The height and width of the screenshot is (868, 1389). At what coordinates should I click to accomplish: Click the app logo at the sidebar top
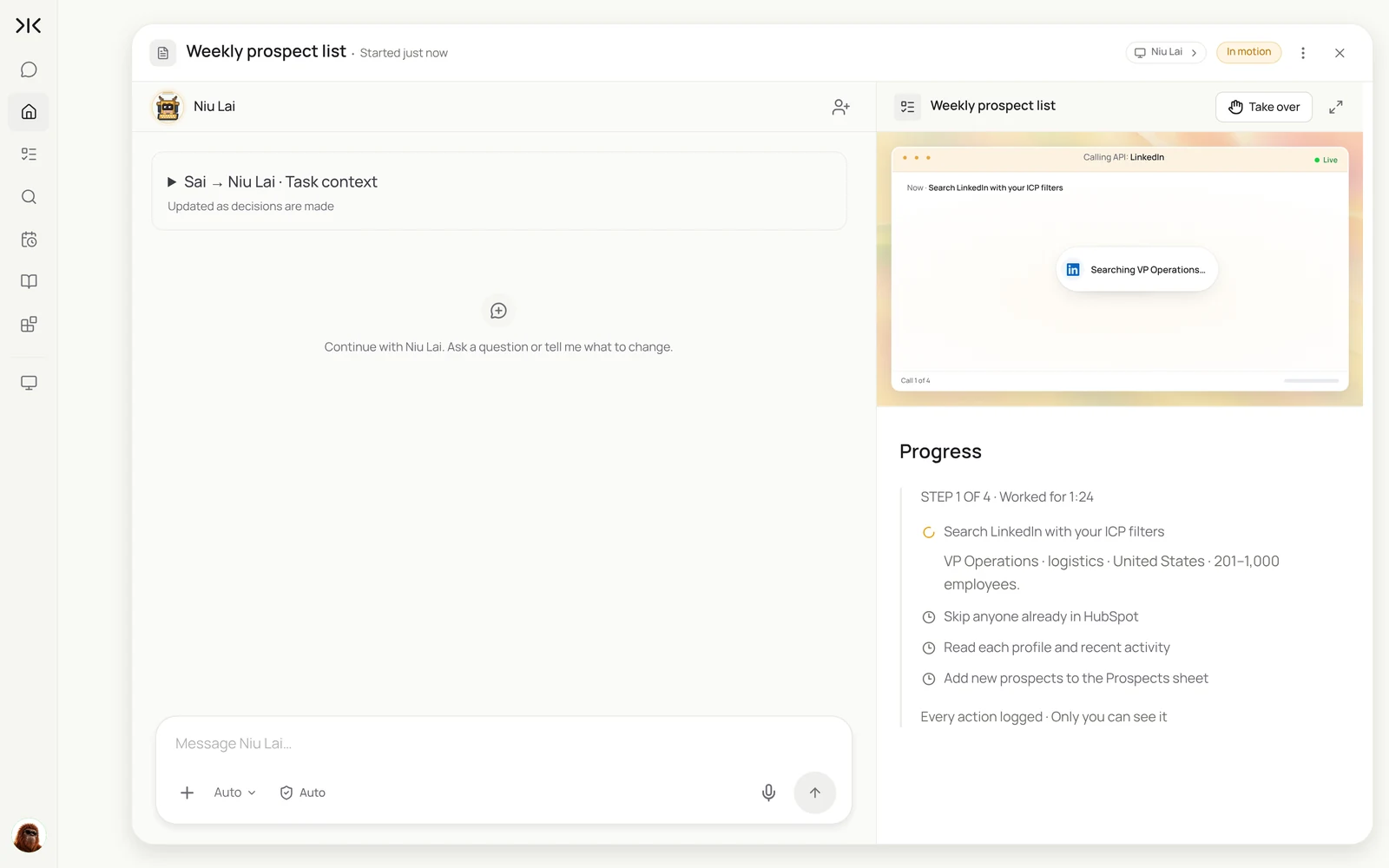[29, 26]
